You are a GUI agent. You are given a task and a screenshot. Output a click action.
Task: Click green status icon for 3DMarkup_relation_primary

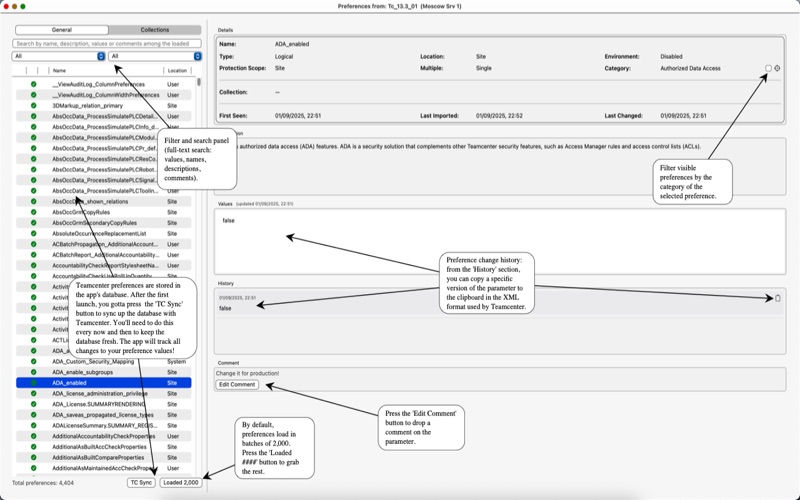[34, 106]
